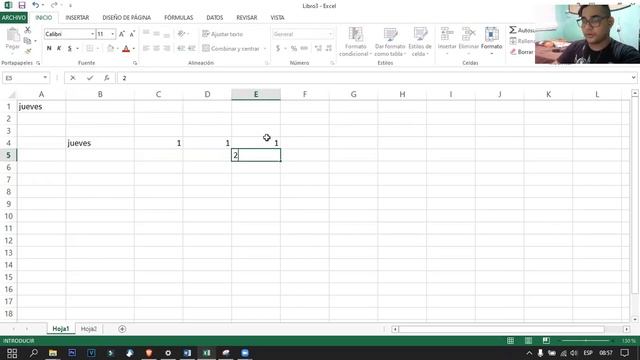Viewport: 640px width, 360px height.
Task: Align text left
Action: pos(146,49)
